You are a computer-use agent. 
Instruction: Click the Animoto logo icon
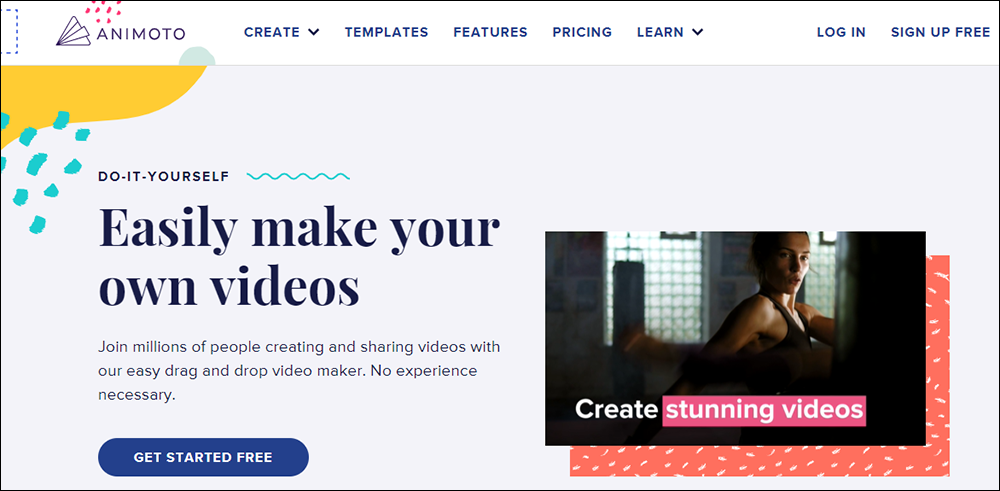[x=75, y=31]
